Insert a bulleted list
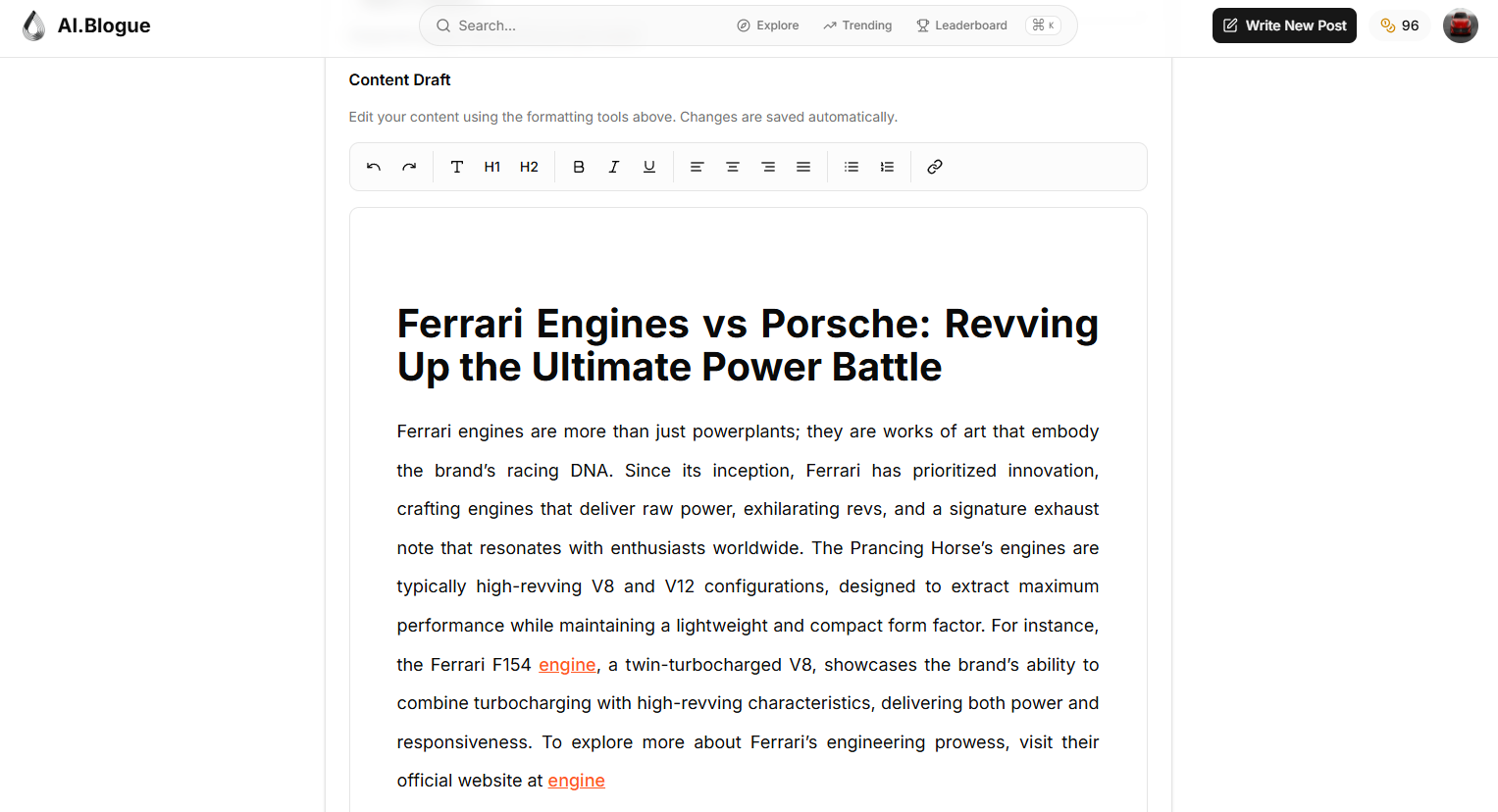This screenshot has height=812, width=1498. pos(852,167)
